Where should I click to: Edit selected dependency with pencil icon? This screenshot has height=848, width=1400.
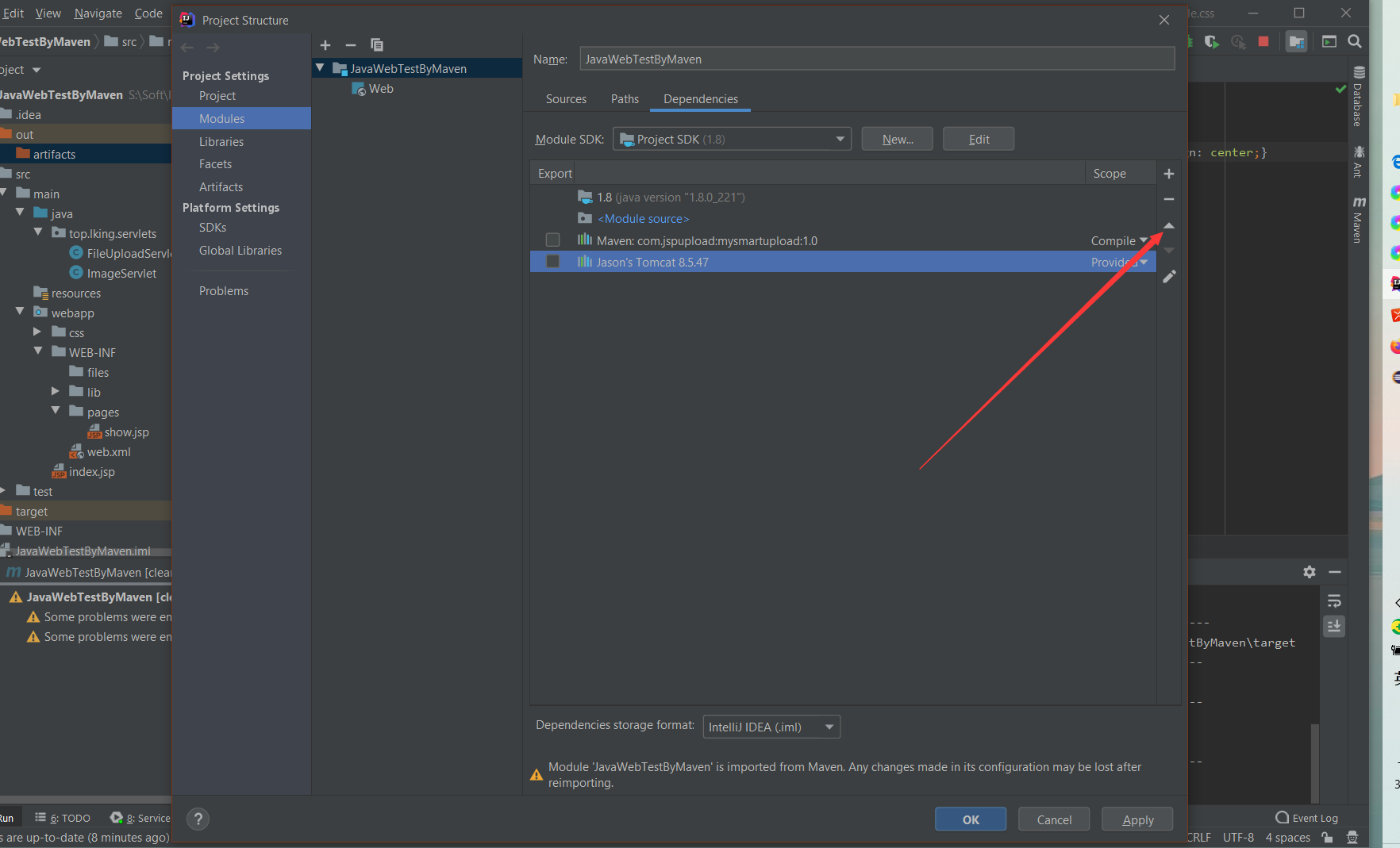(1169, 277)
